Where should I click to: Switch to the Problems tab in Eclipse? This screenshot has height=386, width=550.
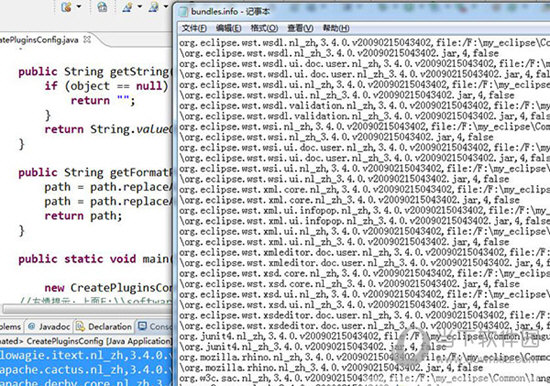(11, 326)
